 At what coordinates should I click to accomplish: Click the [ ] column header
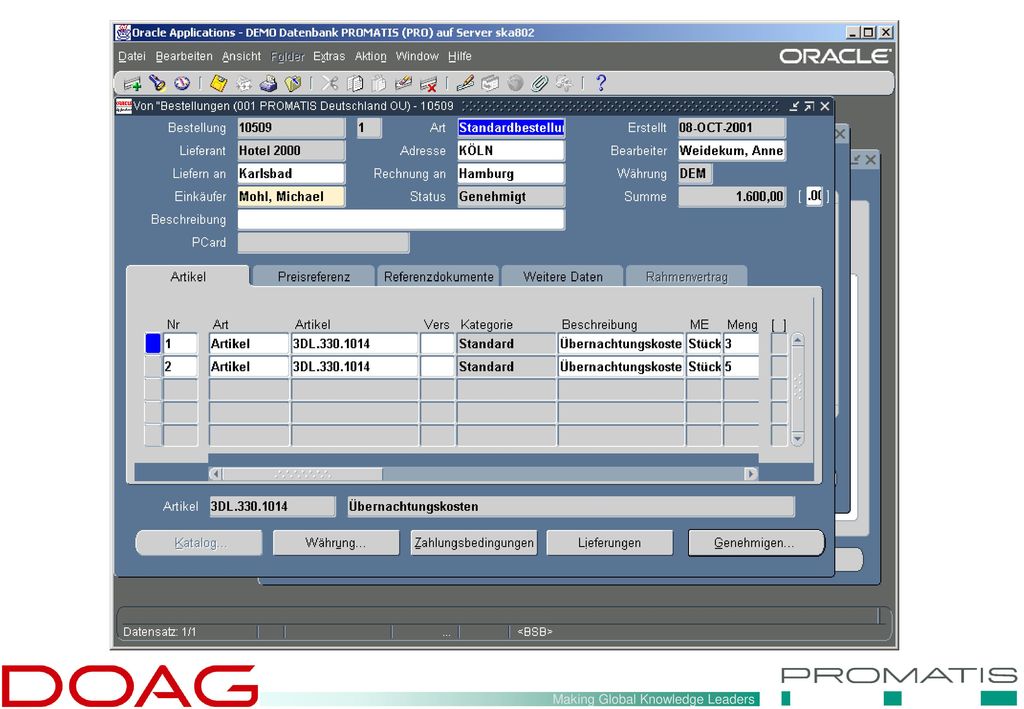tap(778, 324)
